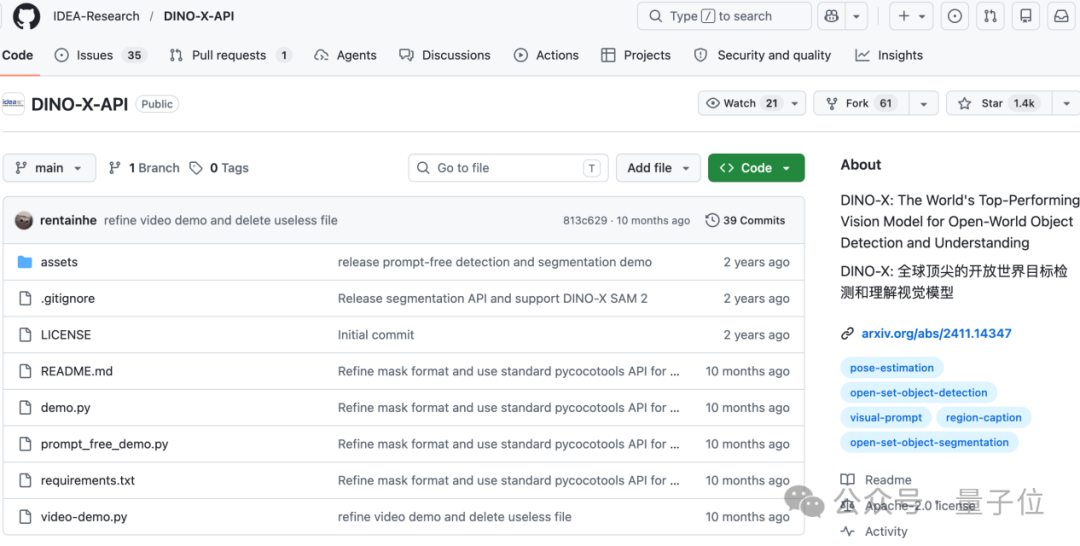The image size is (1080, 546).
Task: Select the open-set-object-detection topic tag
Action: [919, 392]
